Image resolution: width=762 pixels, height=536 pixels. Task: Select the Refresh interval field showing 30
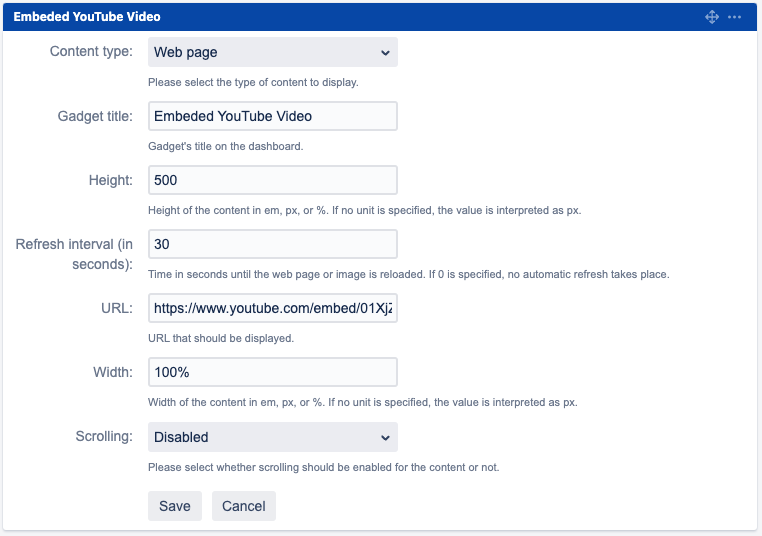tap(272, 244)
